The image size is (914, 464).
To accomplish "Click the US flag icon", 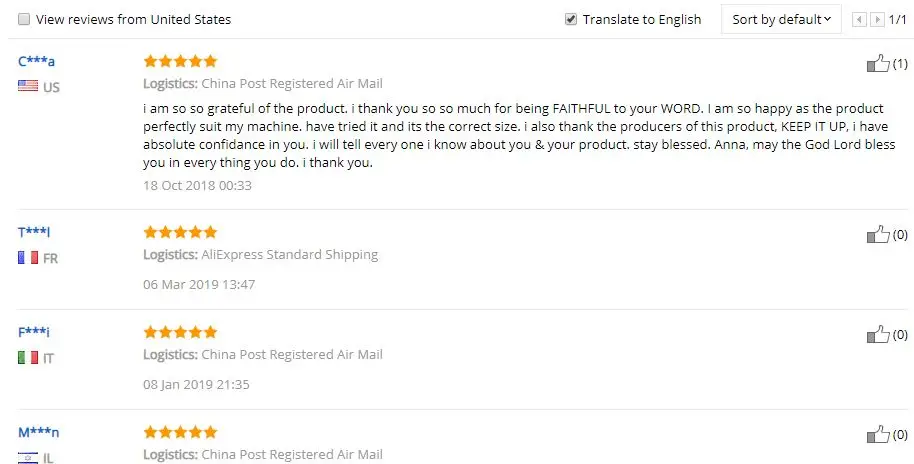I will [x=28, y=87].
